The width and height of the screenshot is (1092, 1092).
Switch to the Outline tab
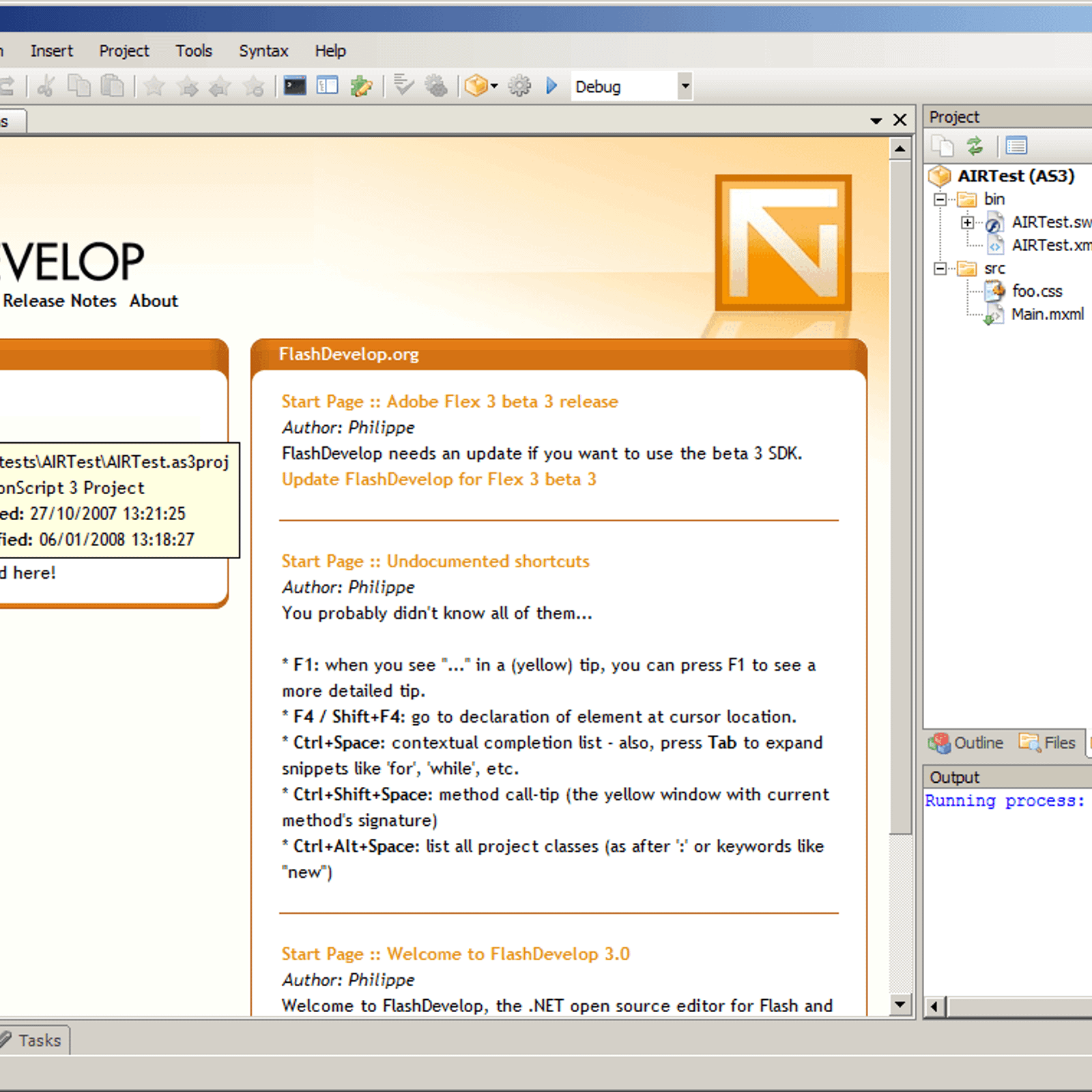coord(966,743)
